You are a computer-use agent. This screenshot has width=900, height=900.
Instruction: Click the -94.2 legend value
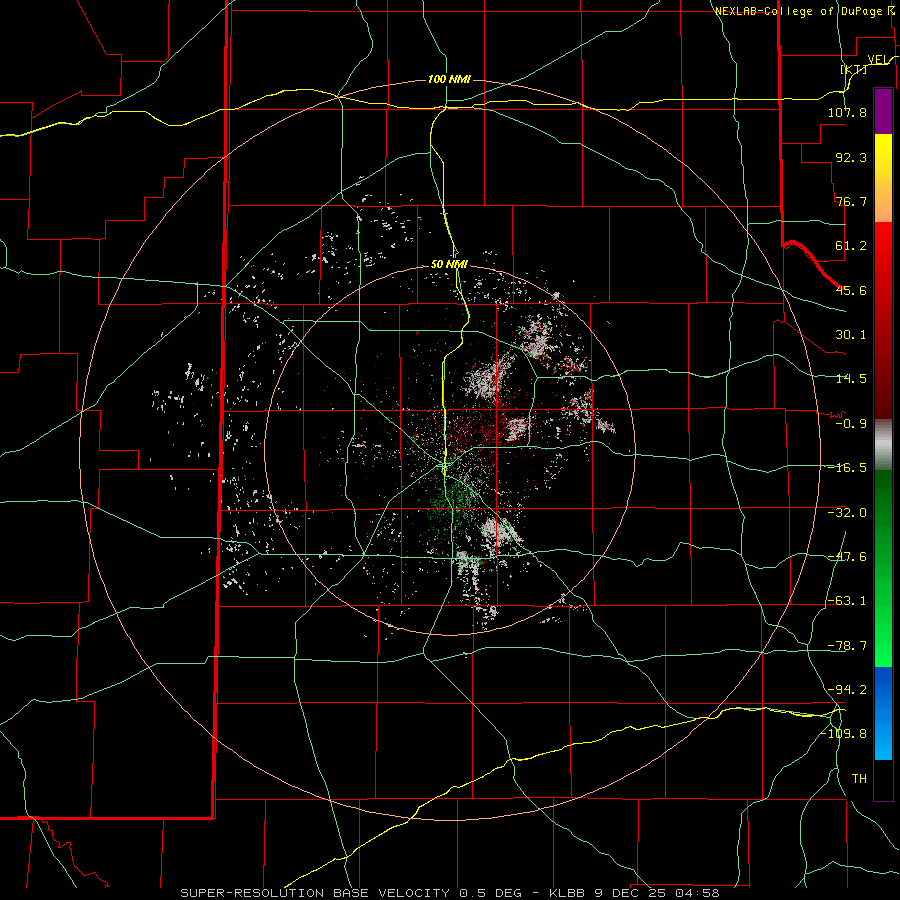847,689
